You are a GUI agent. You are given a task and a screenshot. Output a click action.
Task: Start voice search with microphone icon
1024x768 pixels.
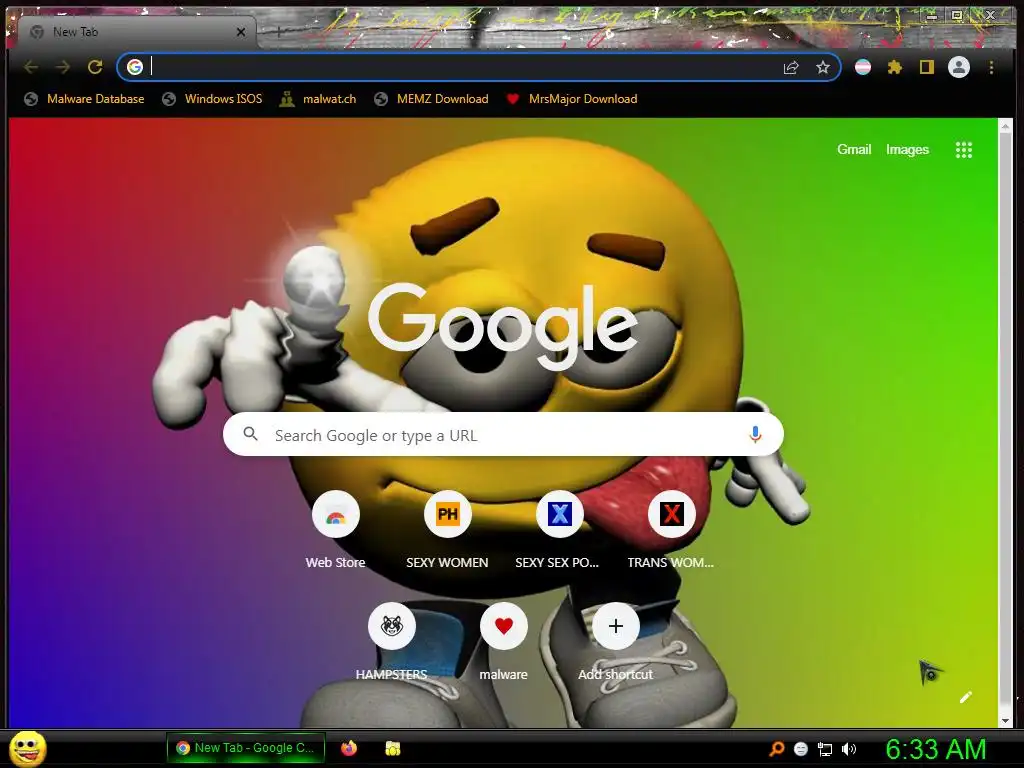point(755,434)
